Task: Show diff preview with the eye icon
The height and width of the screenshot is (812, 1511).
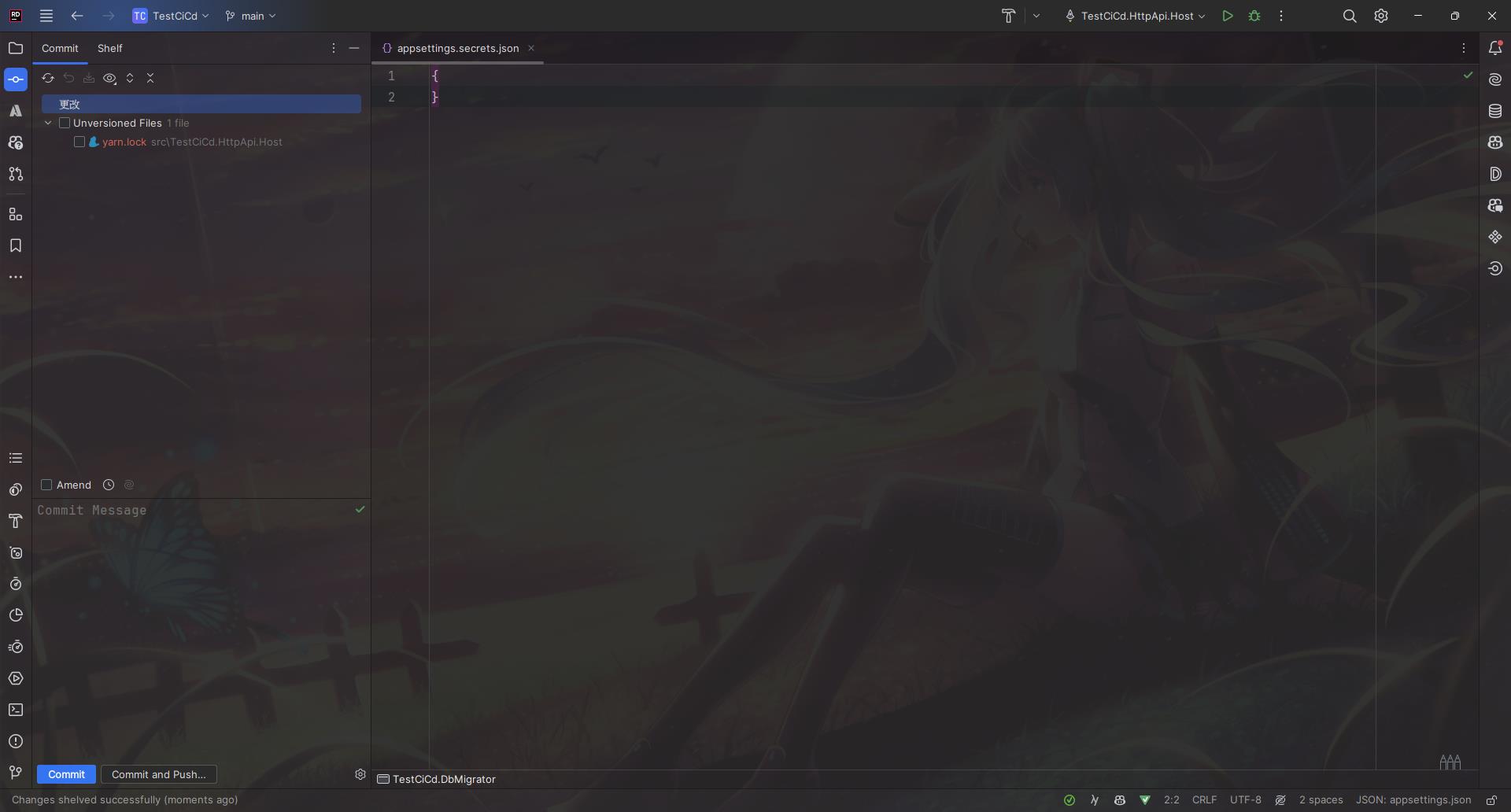Action: point(109,78)
